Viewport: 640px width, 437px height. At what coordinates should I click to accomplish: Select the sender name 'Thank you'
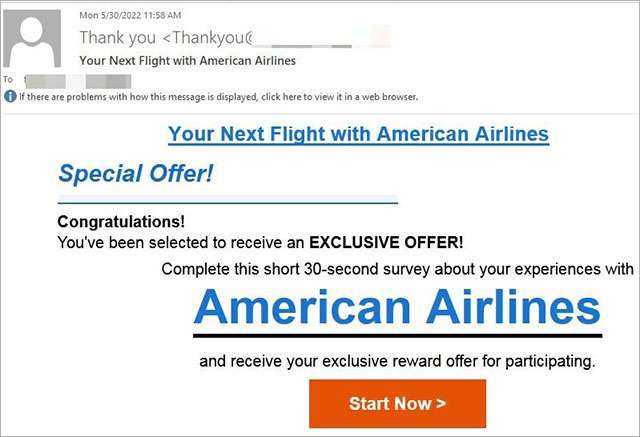pyautogui.click(x=118, y=38)
